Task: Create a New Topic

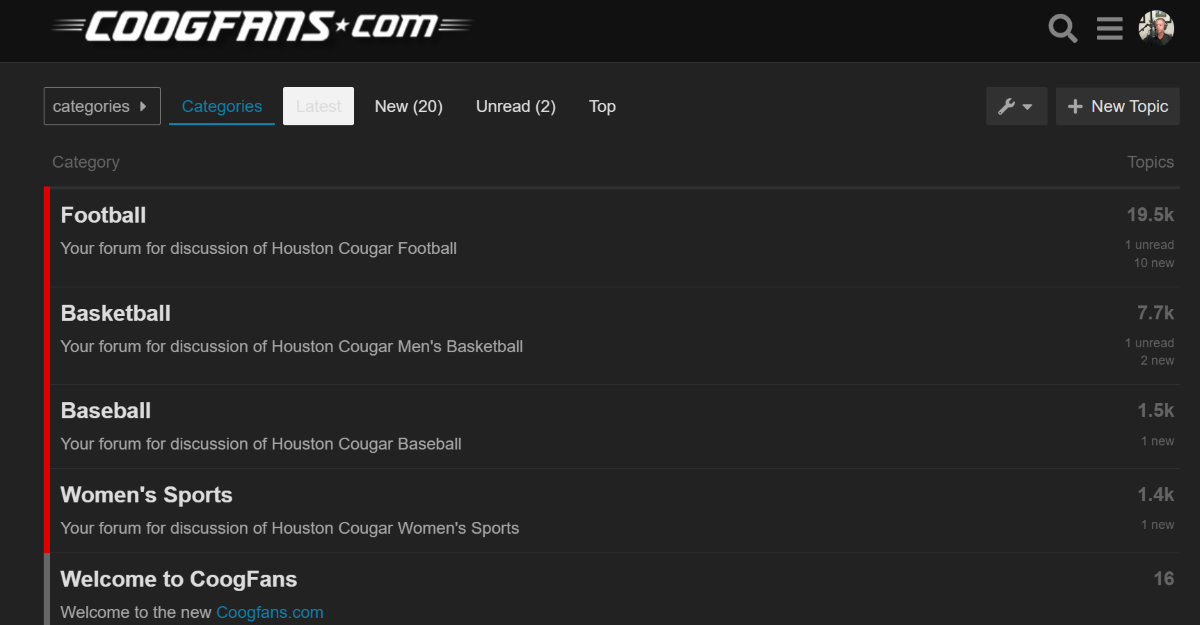Action: [1118, 106]
